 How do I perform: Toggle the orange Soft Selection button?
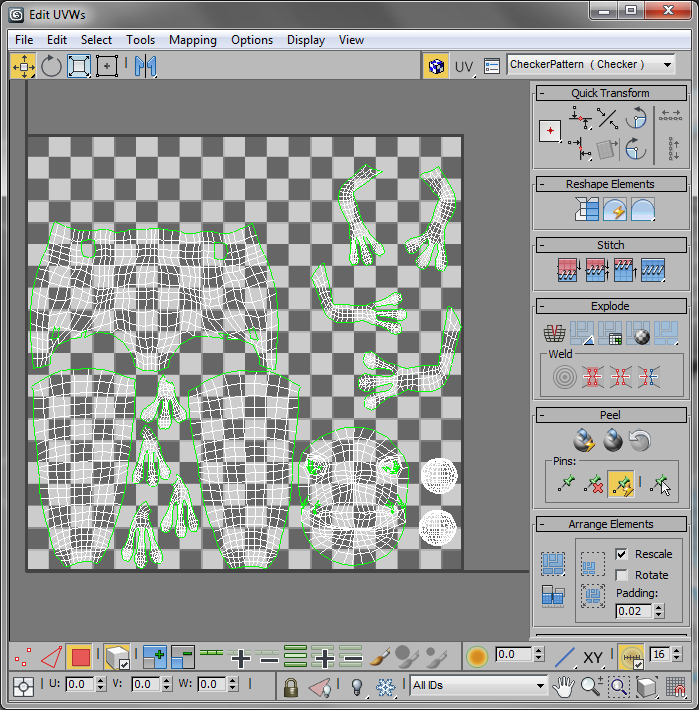(477, 657)
